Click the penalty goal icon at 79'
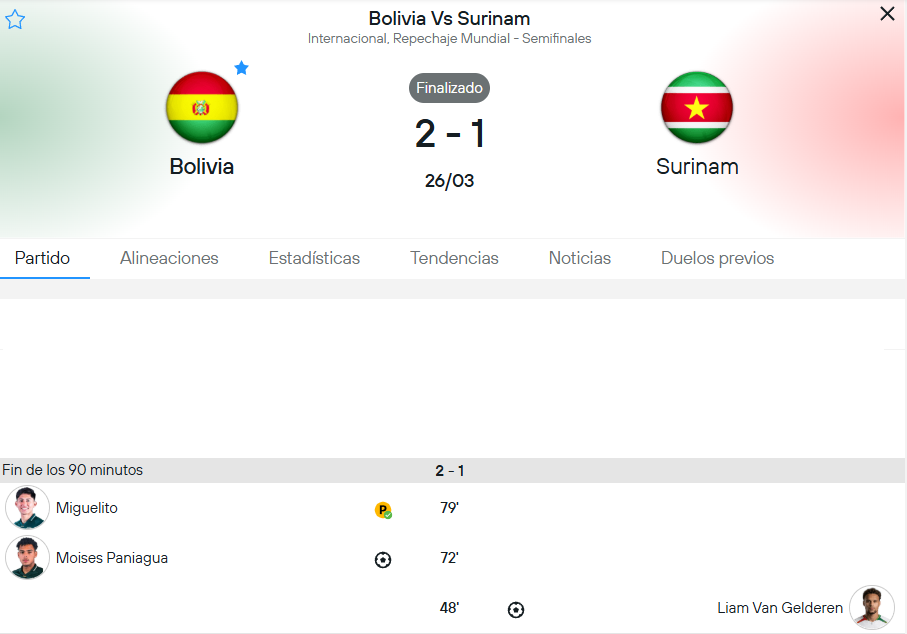Screen dimensions: 907x634 click(383, 510)
